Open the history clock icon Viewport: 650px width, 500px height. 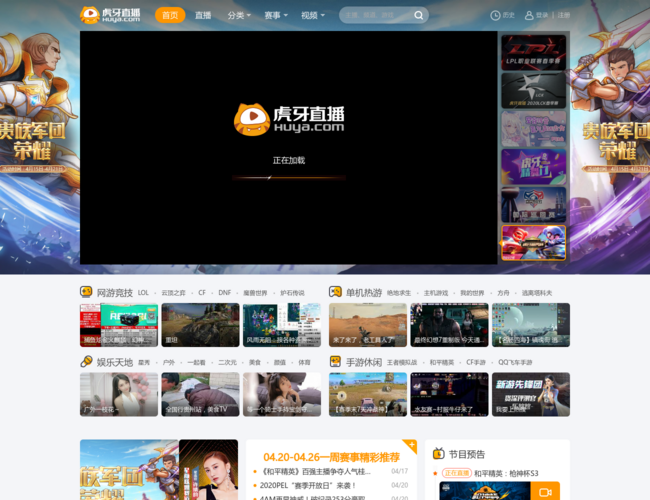tap(495, 15)
